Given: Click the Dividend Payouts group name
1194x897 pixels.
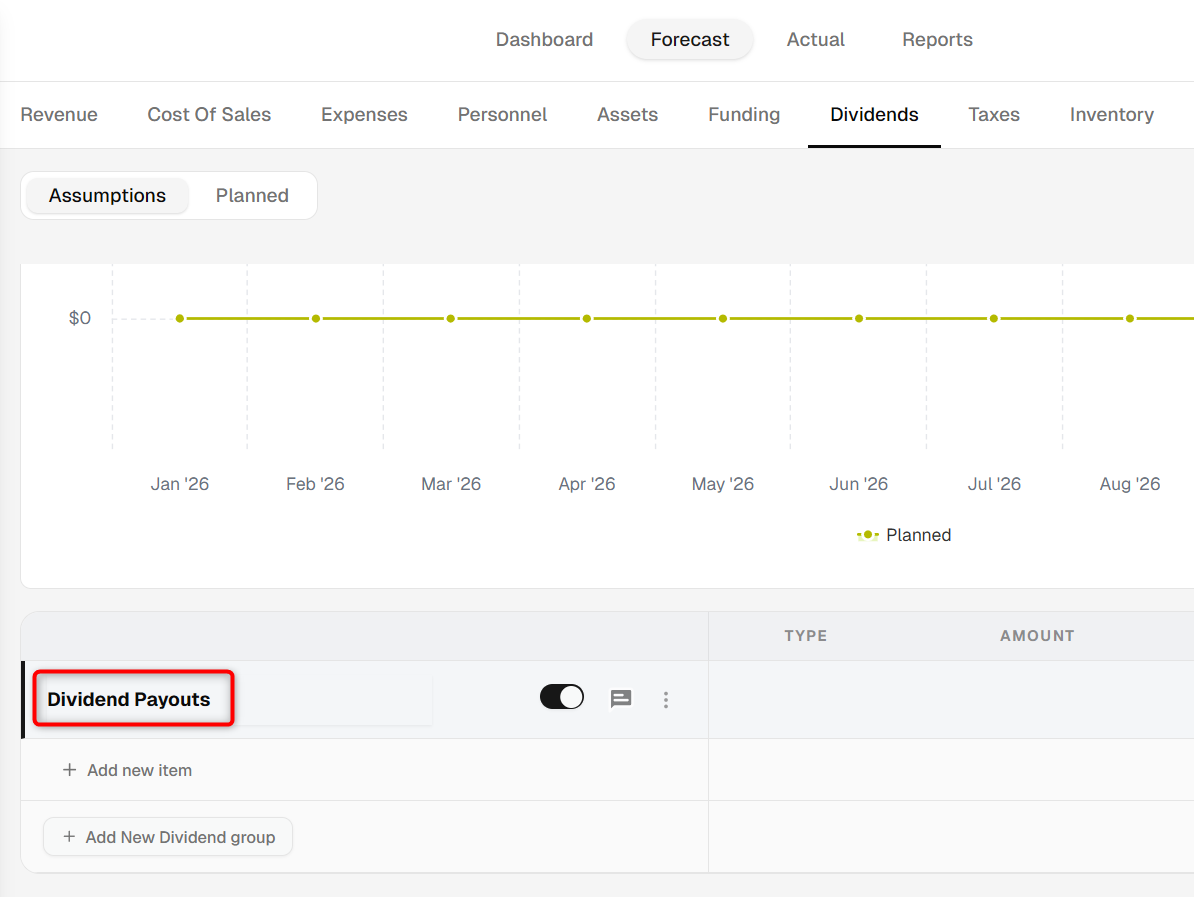Looking at the screenshot, I should click(129, 699).
